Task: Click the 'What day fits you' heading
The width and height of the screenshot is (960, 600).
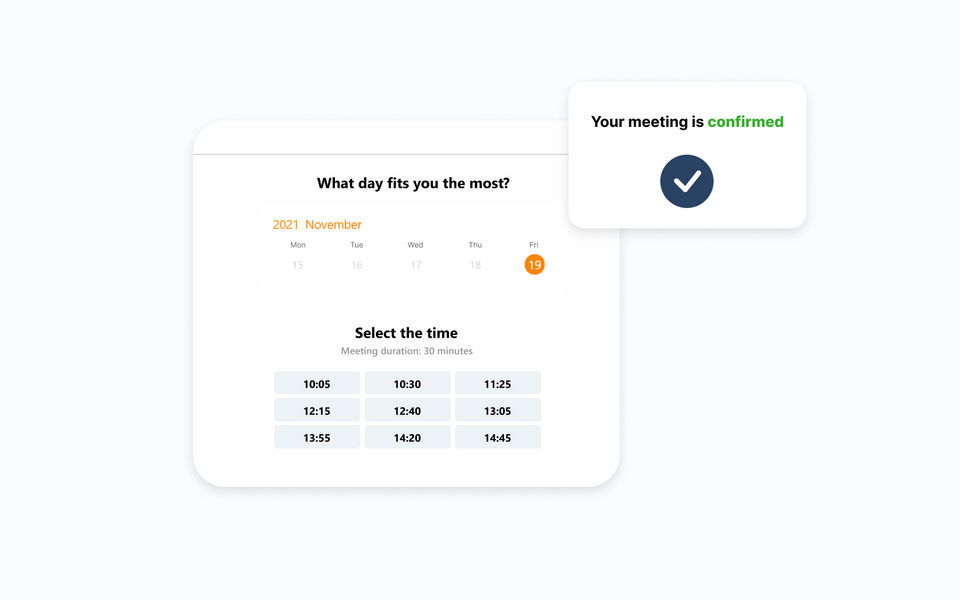Action: 413,183
